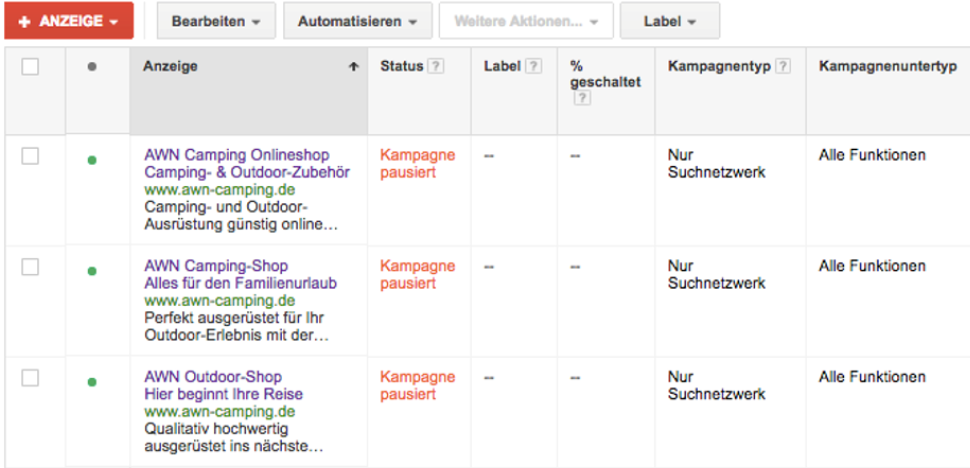This screenshot has width=970, height=468.
Task: Open AWN Outdoor-Shop ad headline link
Action: (213, 377)
